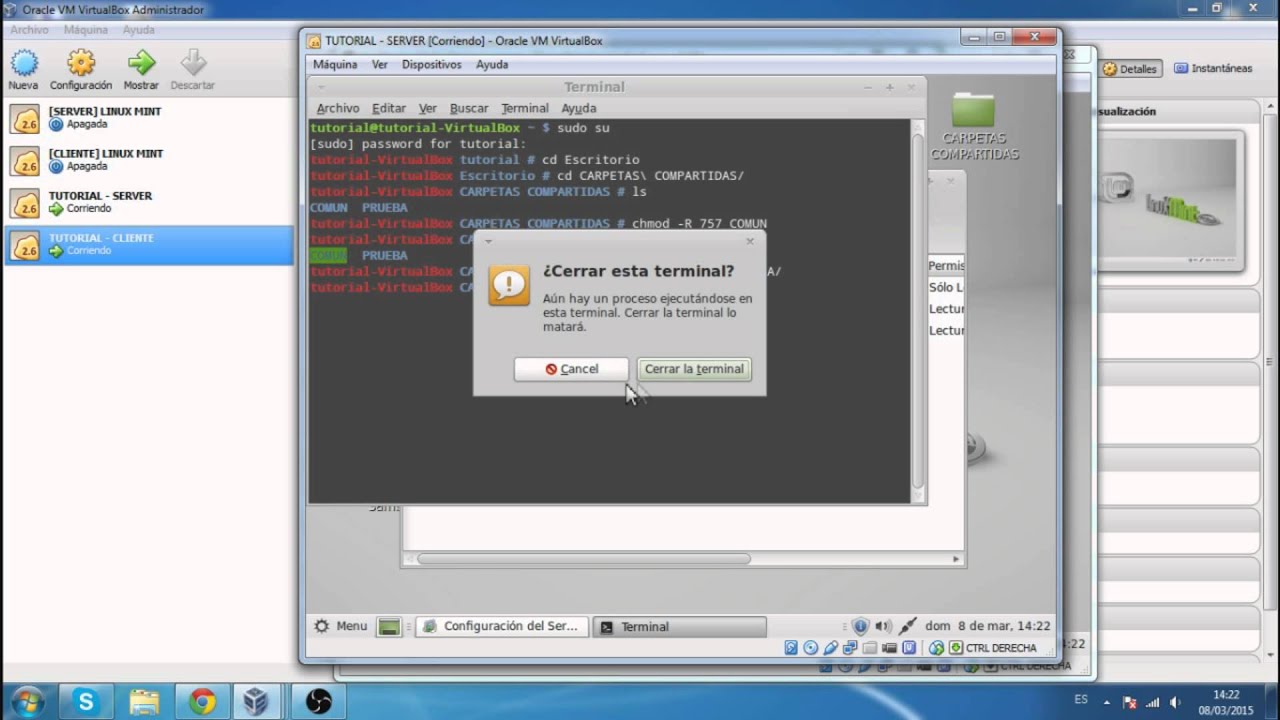Screen dimensions: 1280x720
Task: Click the green Mostrar arrow icon
Action: tap(141, 64)
